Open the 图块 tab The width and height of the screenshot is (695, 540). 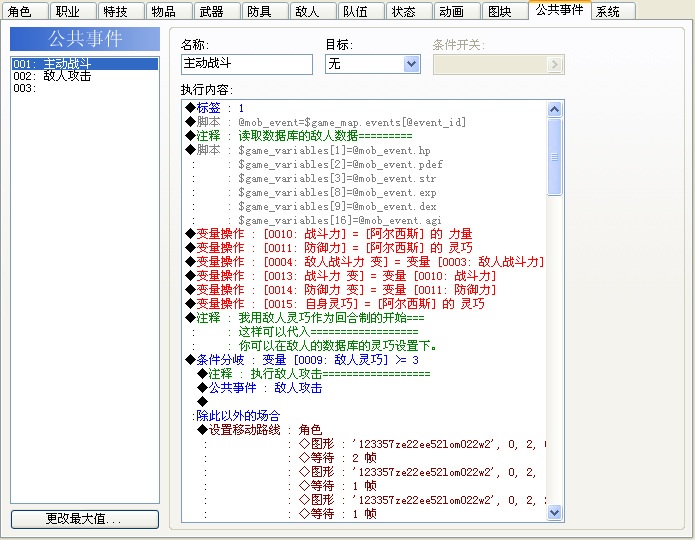504,11
